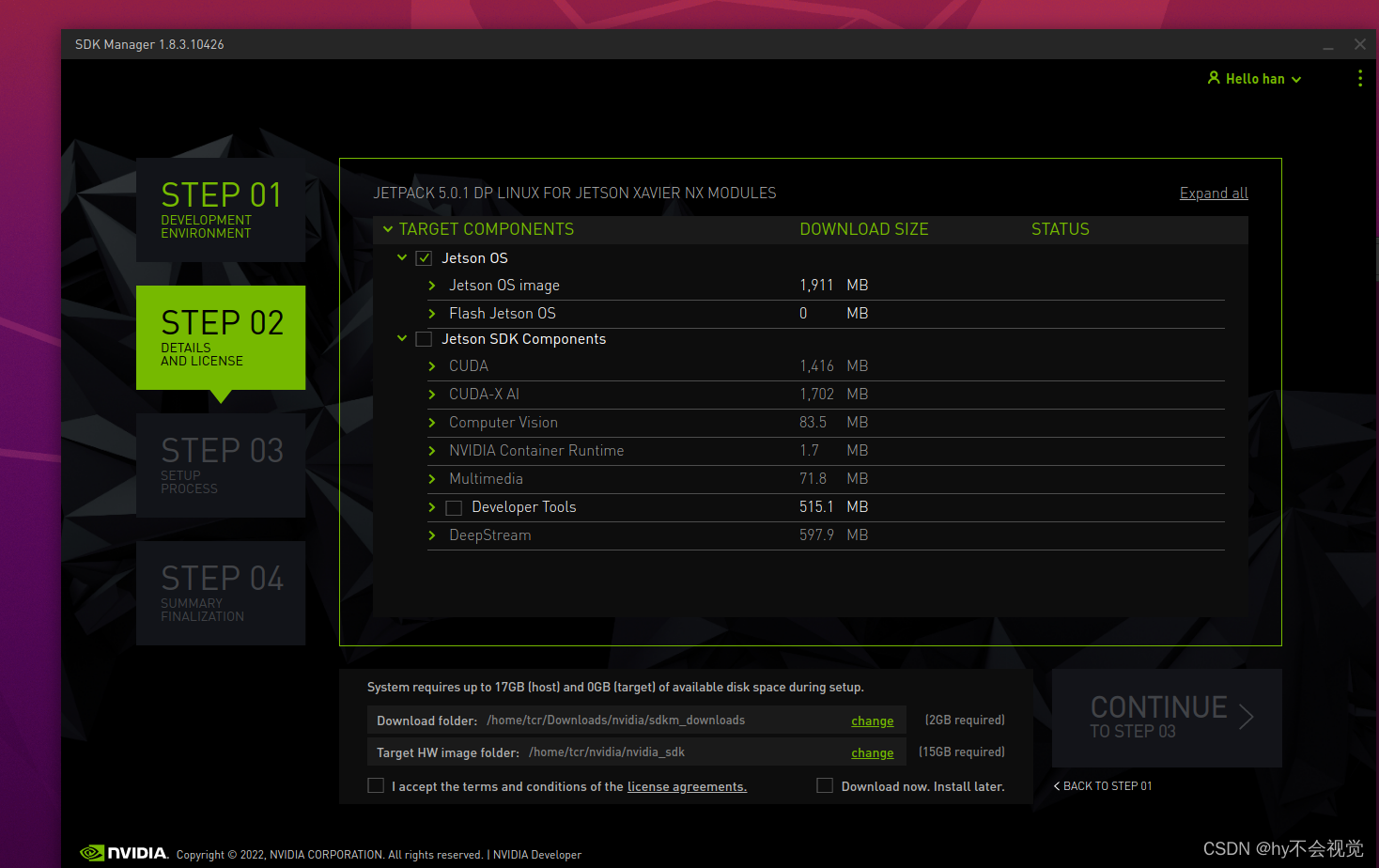
Task: Click the JetPack 5.0.1 DP title text
Action: (575, 193)
